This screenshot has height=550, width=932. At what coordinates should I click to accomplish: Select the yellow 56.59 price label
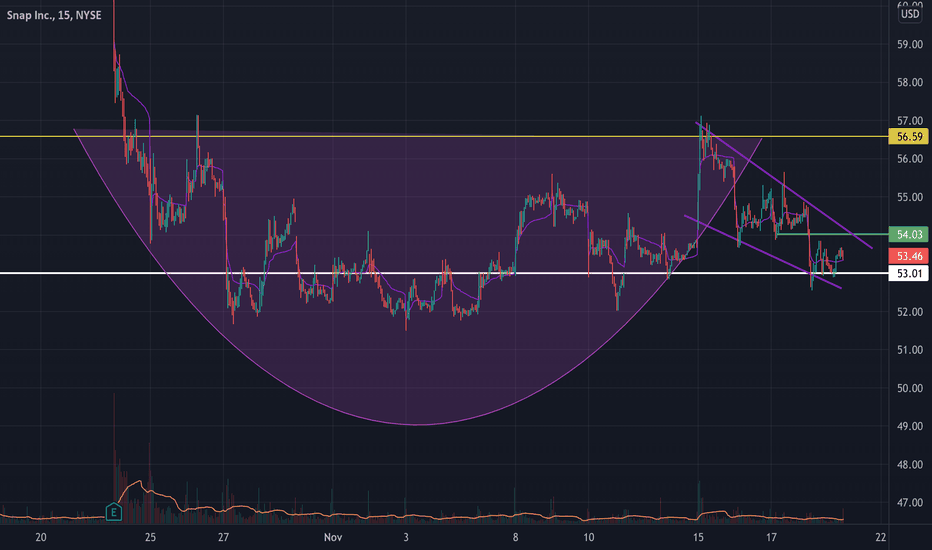pyautogui.click(x=908, y=137)
